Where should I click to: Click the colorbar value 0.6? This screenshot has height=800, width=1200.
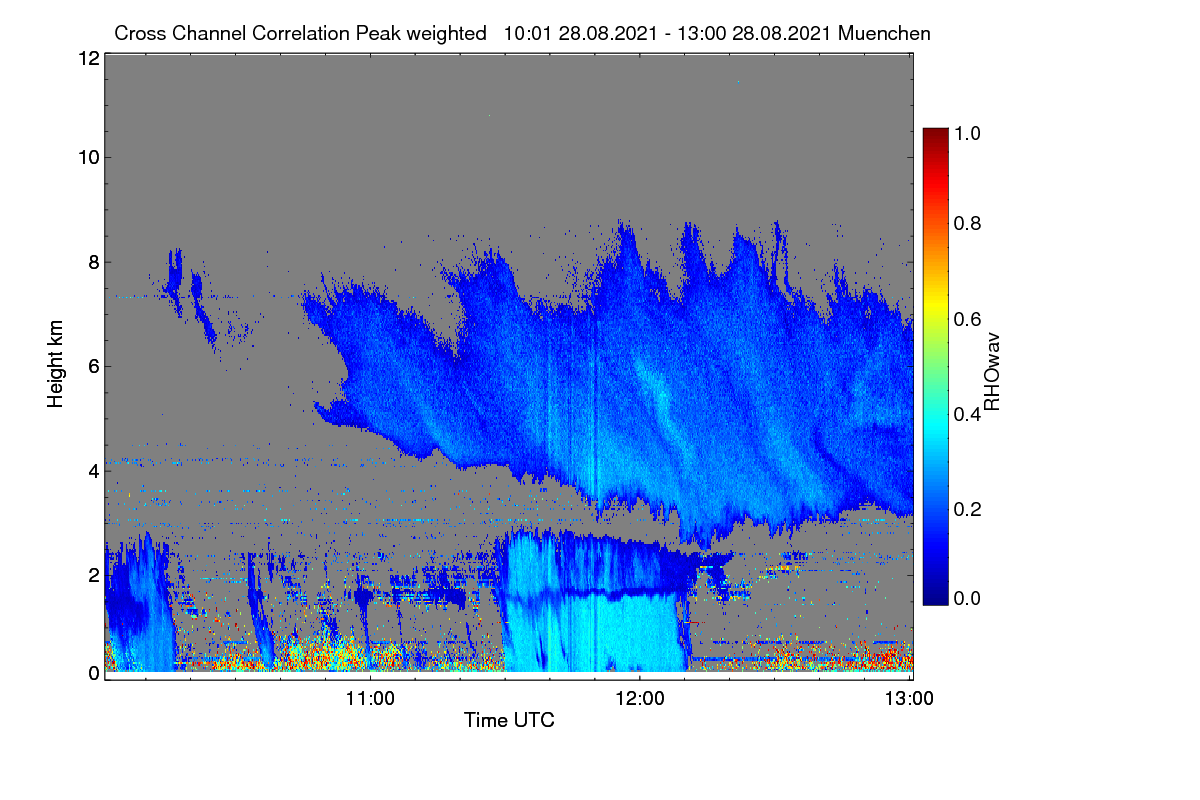[968, 319]
